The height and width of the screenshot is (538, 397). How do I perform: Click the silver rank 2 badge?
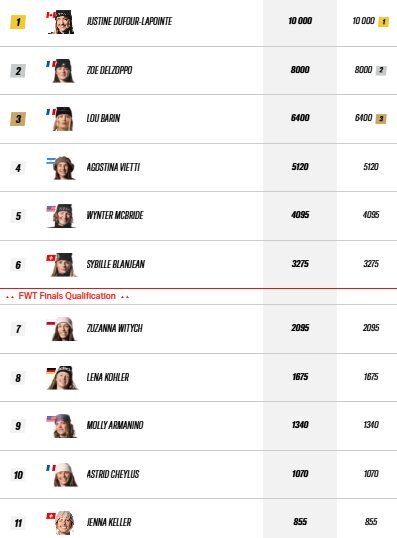(18, 71)
